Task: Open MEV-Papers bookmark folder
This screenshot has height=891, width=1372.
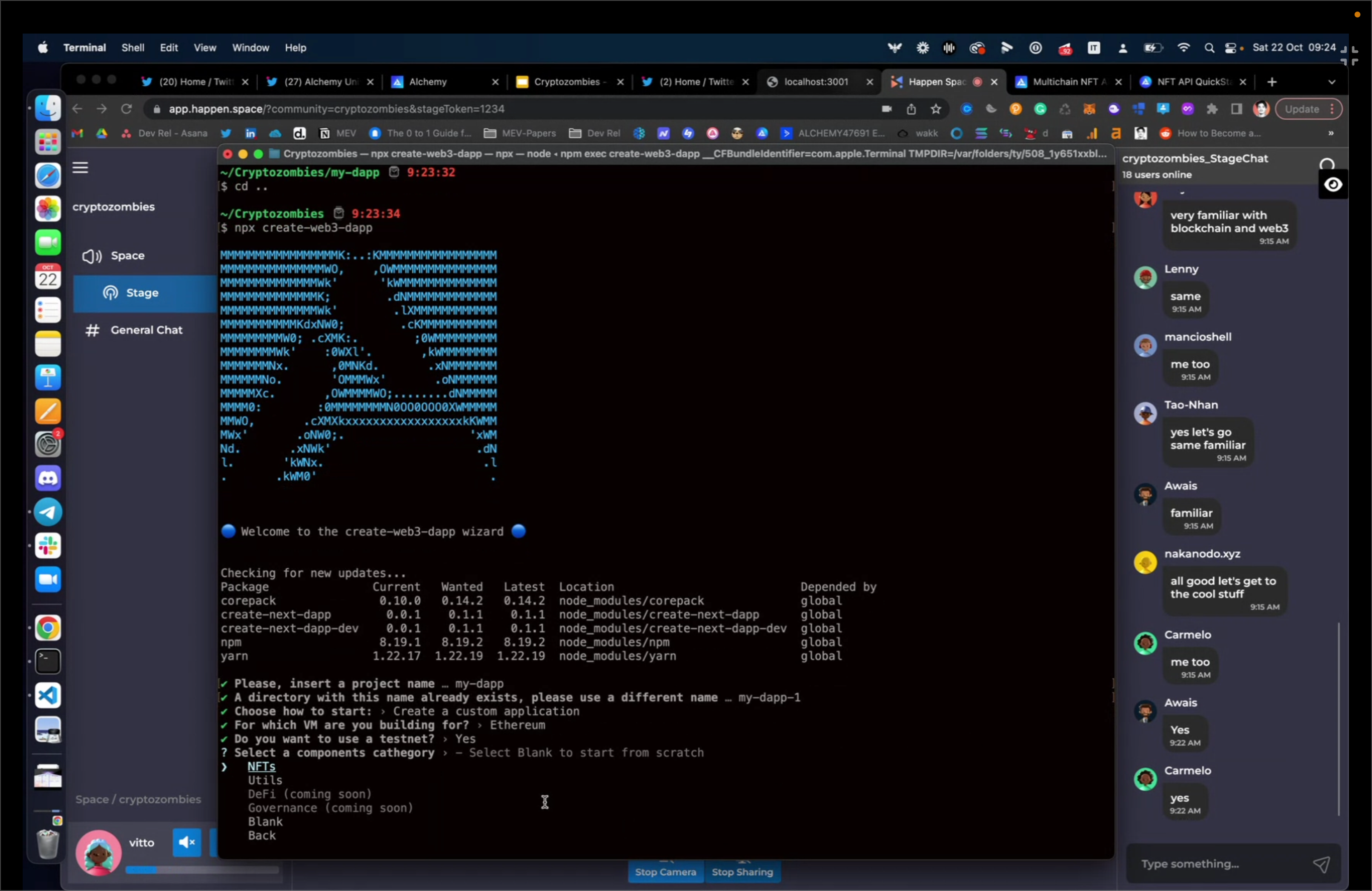Action: [x=520, y=133]
